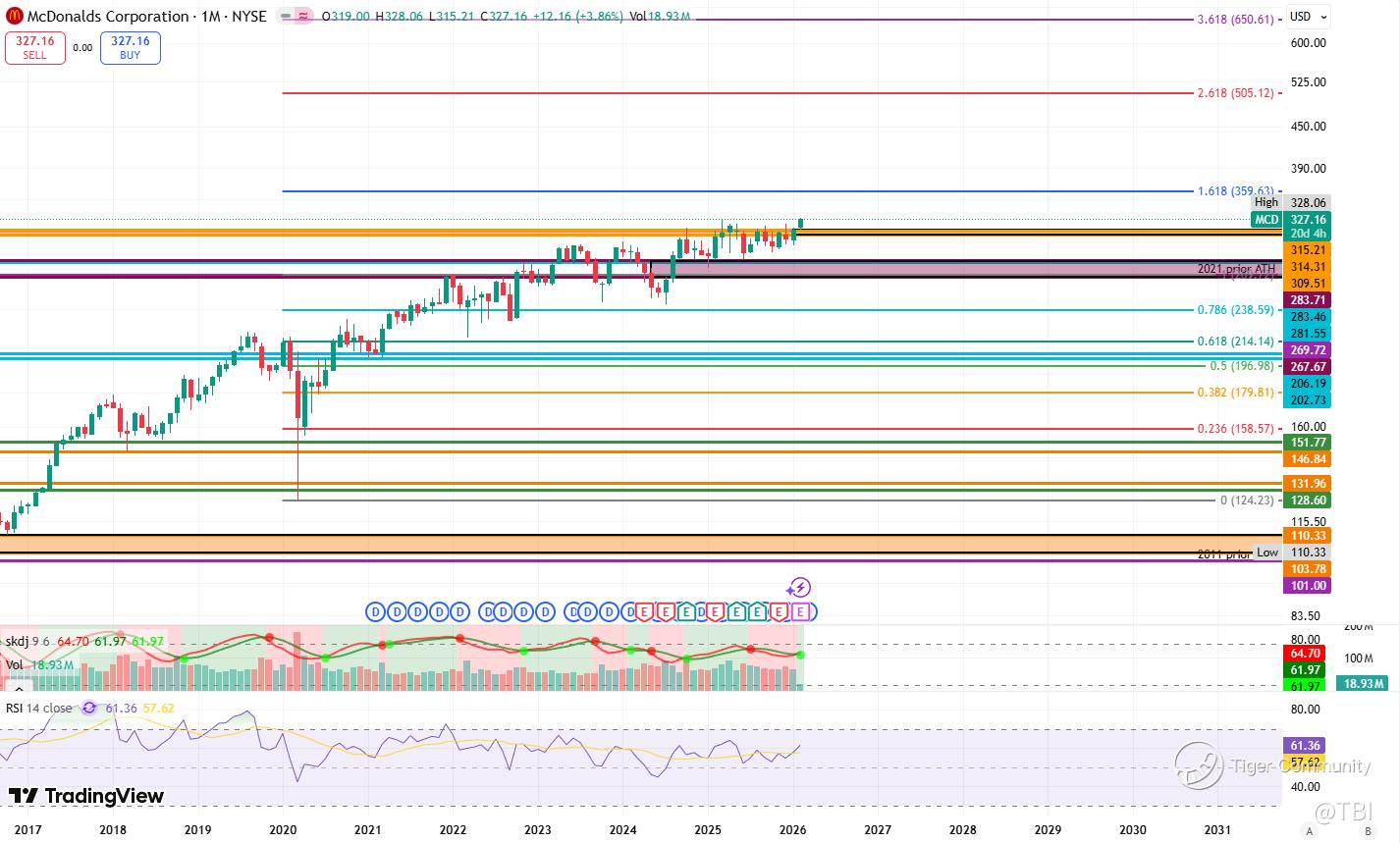This screenshot has width=1400, height=843.
Task: Click the leftmost blue D dividend marker
Action: point(374,611)
